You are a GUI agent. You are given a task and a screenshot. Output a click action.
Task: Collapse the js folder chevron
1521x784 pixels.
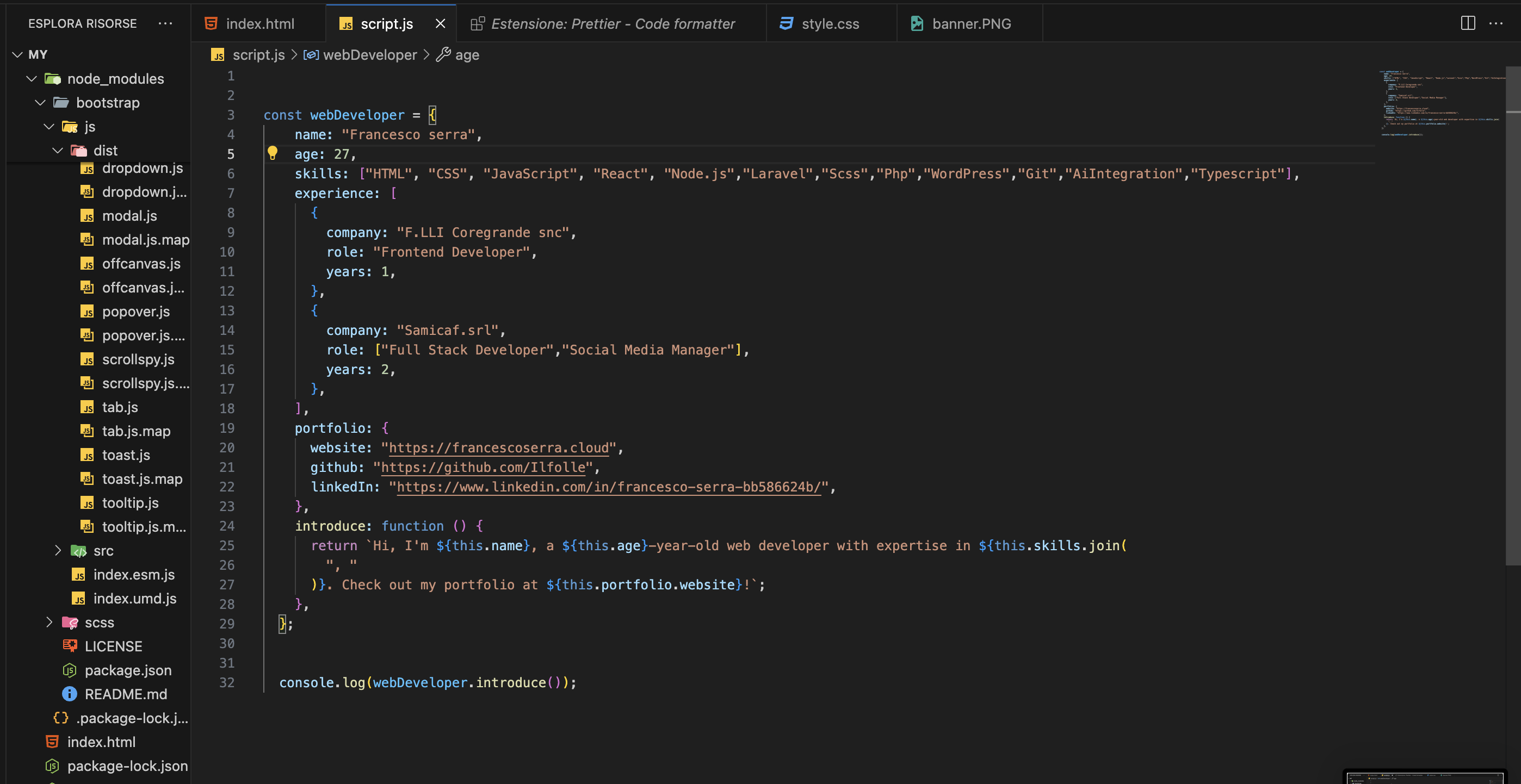pyautogui.click(x=50, y=126)
